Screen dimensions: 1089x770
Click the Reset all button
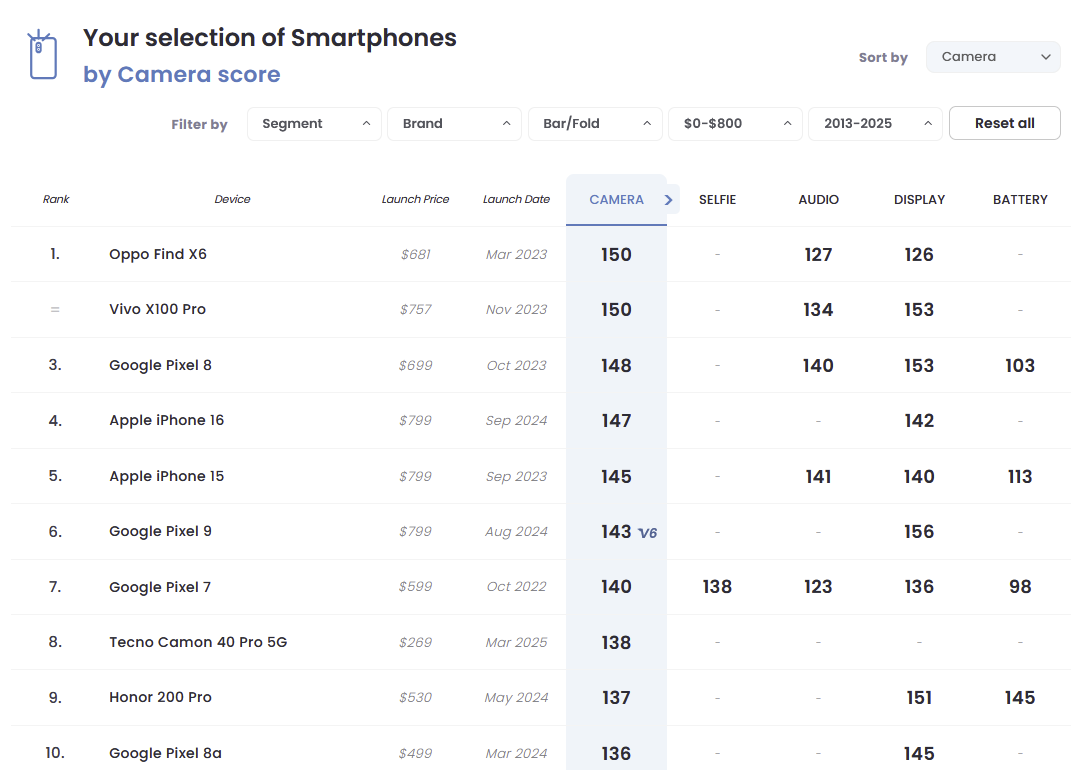pos(1004,123)
